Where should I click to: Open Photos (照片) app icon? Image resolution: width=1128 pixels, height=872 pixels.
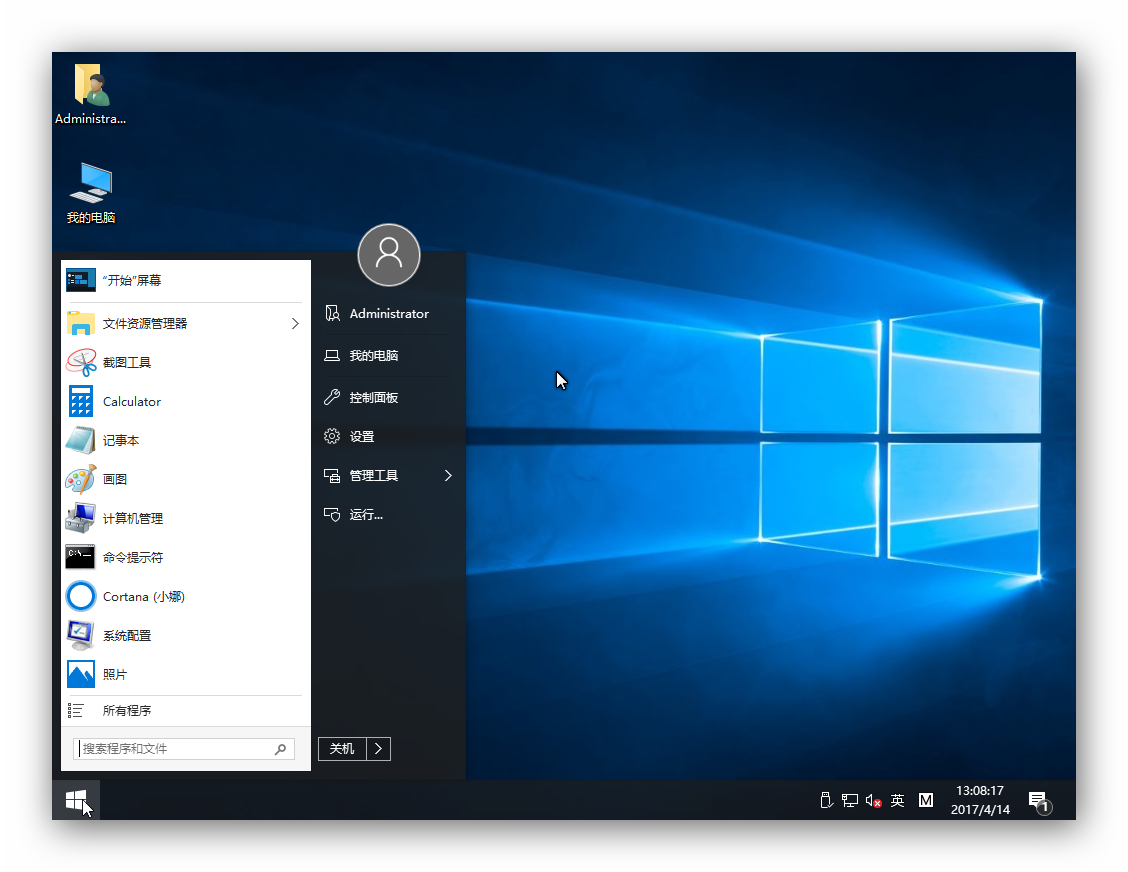[x=81, y=674]
